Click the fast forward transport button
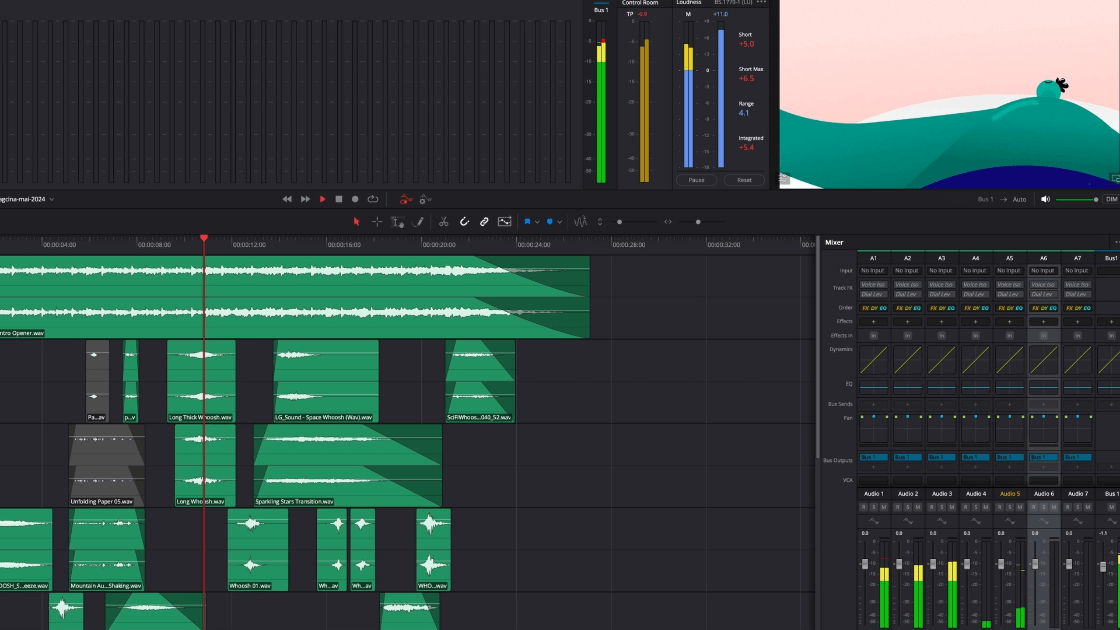The width and height of the screenshot is (1120, 630). pyautogui.click(x=305, y=199)
